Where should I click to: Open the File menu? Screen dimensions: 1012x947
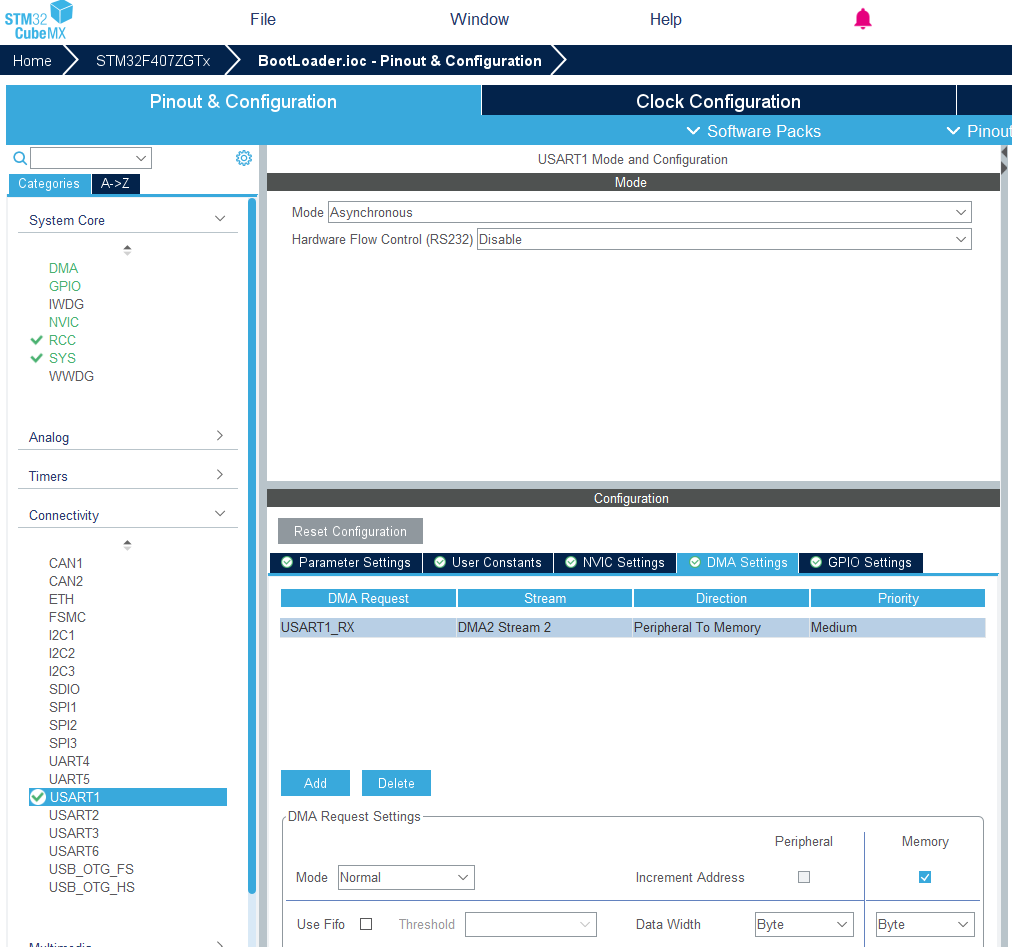click(263, 19)
